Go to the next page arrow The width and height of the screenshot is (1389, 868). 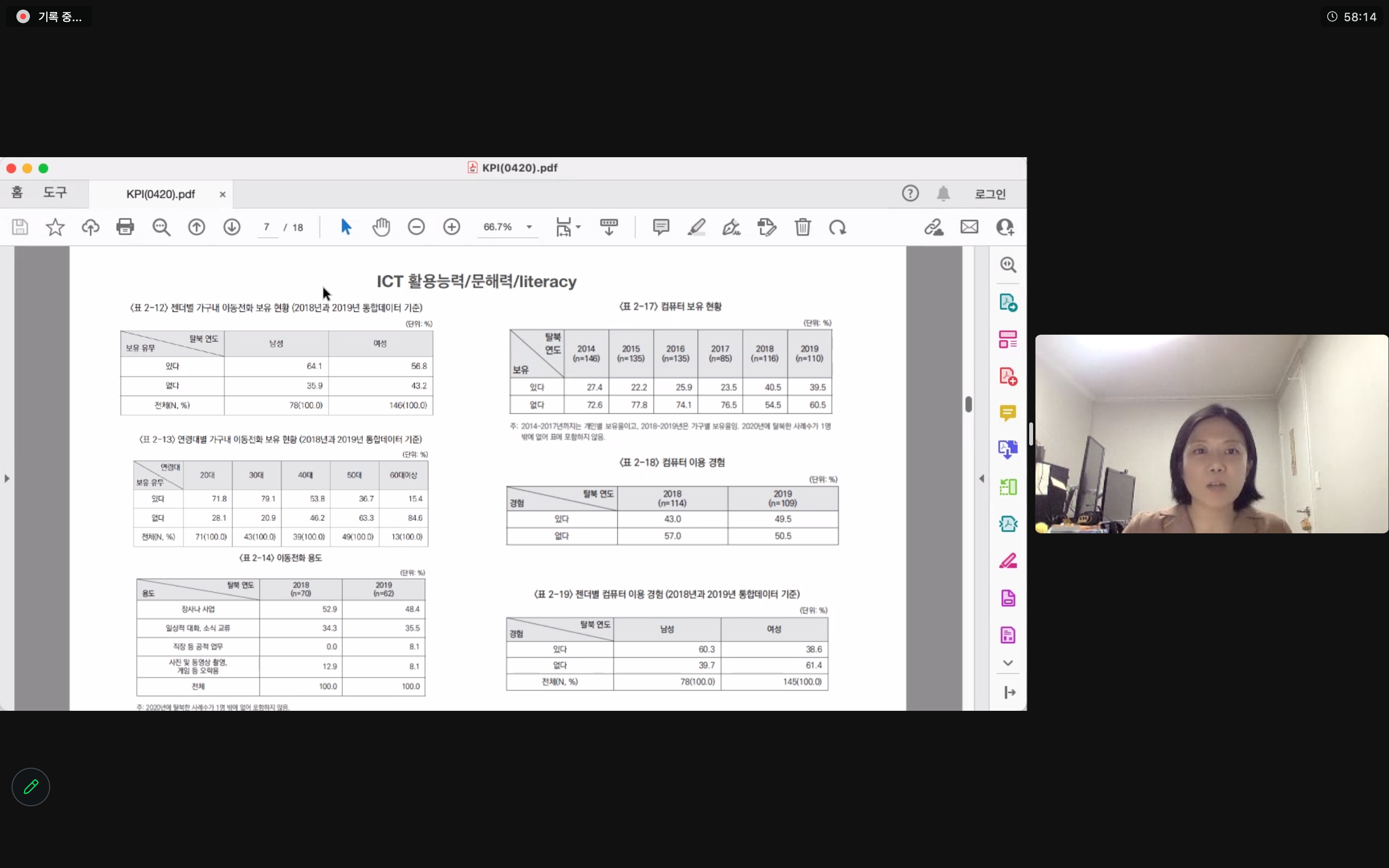[232, 227]
